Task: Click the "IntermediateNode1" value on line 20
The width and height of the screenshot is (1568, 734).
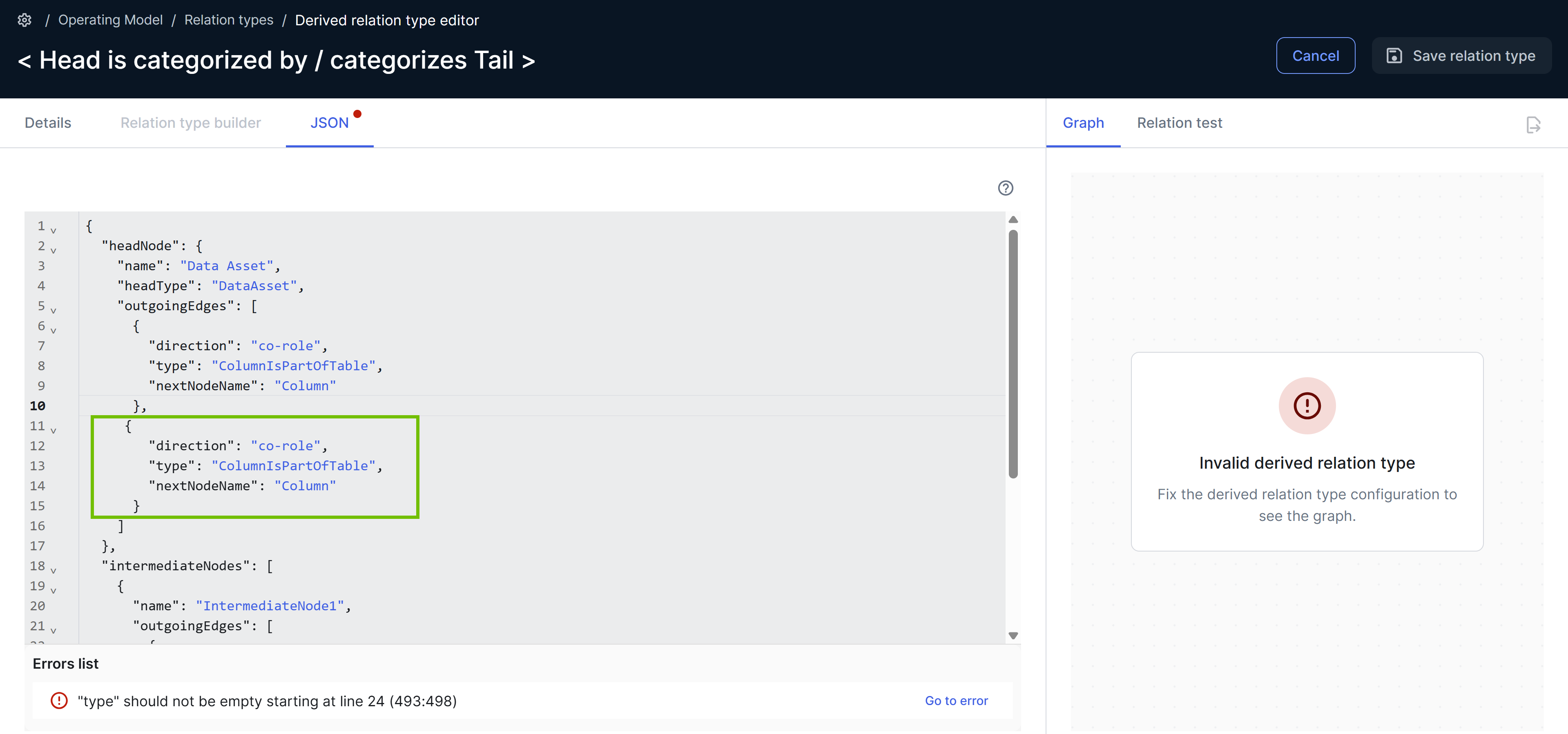Action: click(270, 605)
